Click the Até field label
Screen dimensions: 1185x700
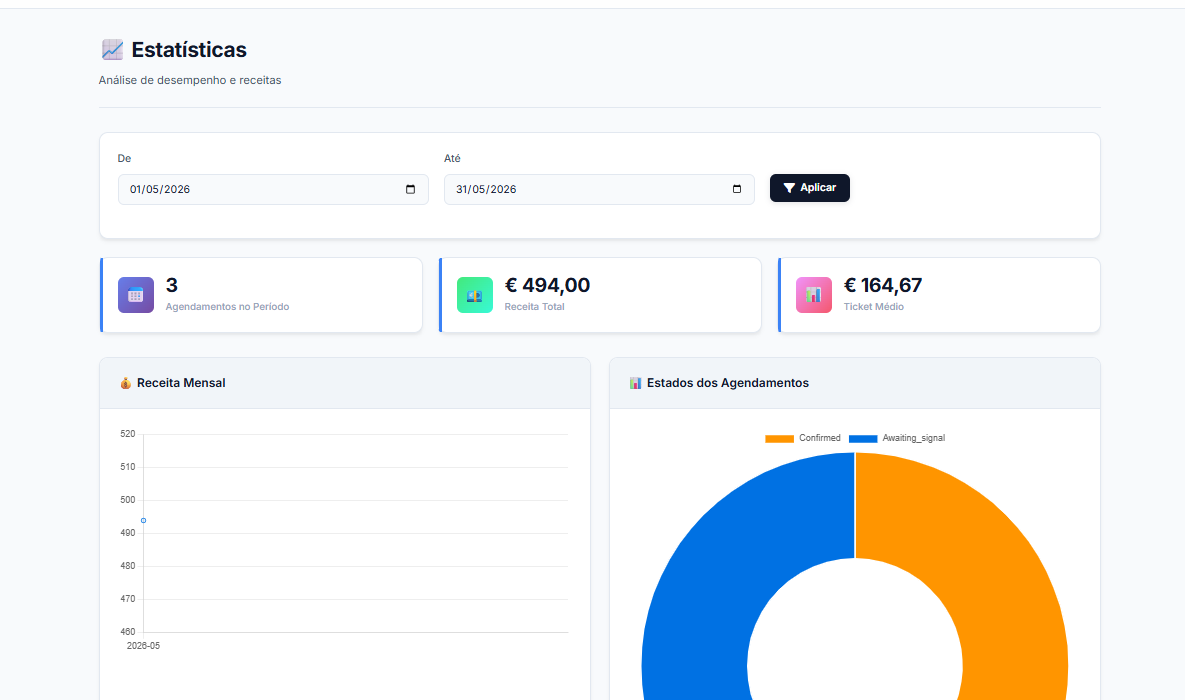point(452,159)
